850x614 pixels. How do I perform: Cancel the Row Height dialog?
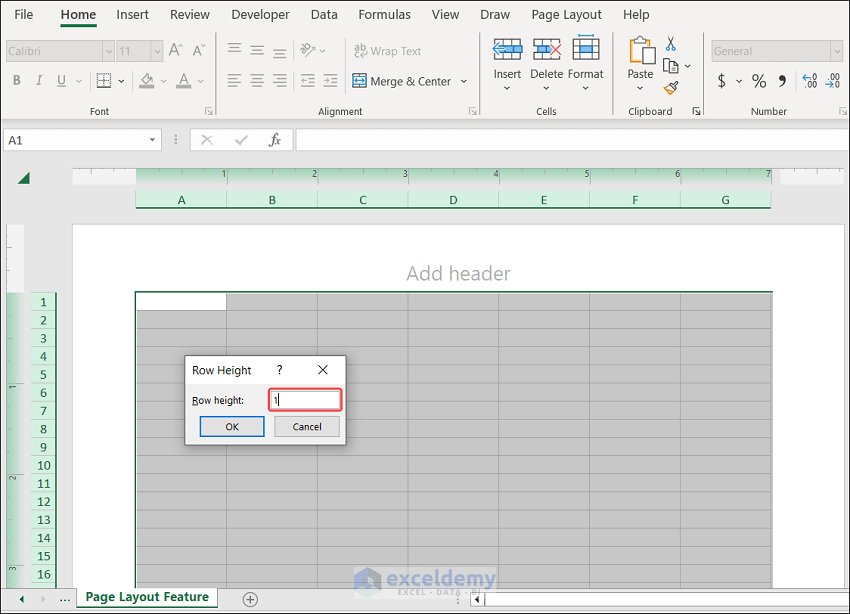tap(307, 426)
